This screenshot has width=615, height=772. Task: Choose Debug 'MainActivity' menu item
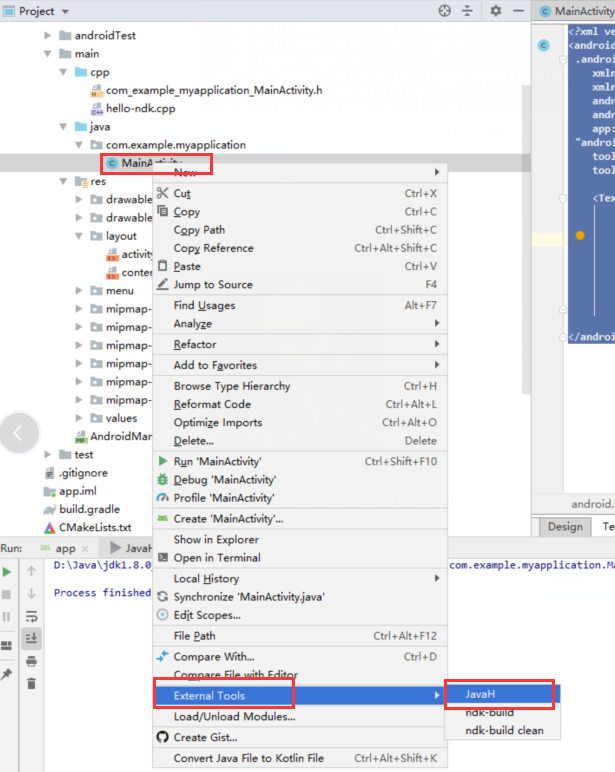pos(300,480)
